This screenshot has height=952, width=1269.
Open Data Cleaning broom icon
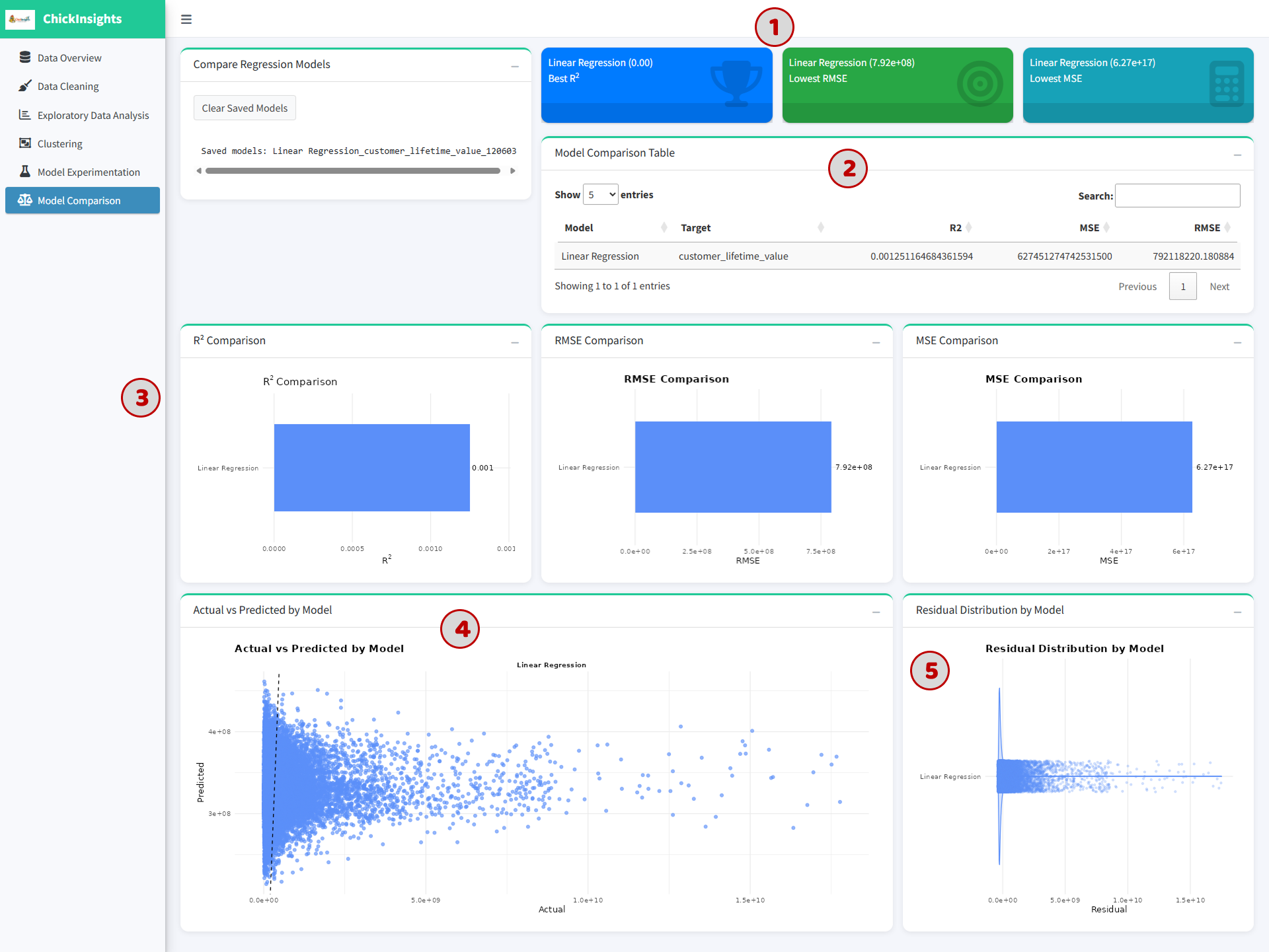pos(25,86)
